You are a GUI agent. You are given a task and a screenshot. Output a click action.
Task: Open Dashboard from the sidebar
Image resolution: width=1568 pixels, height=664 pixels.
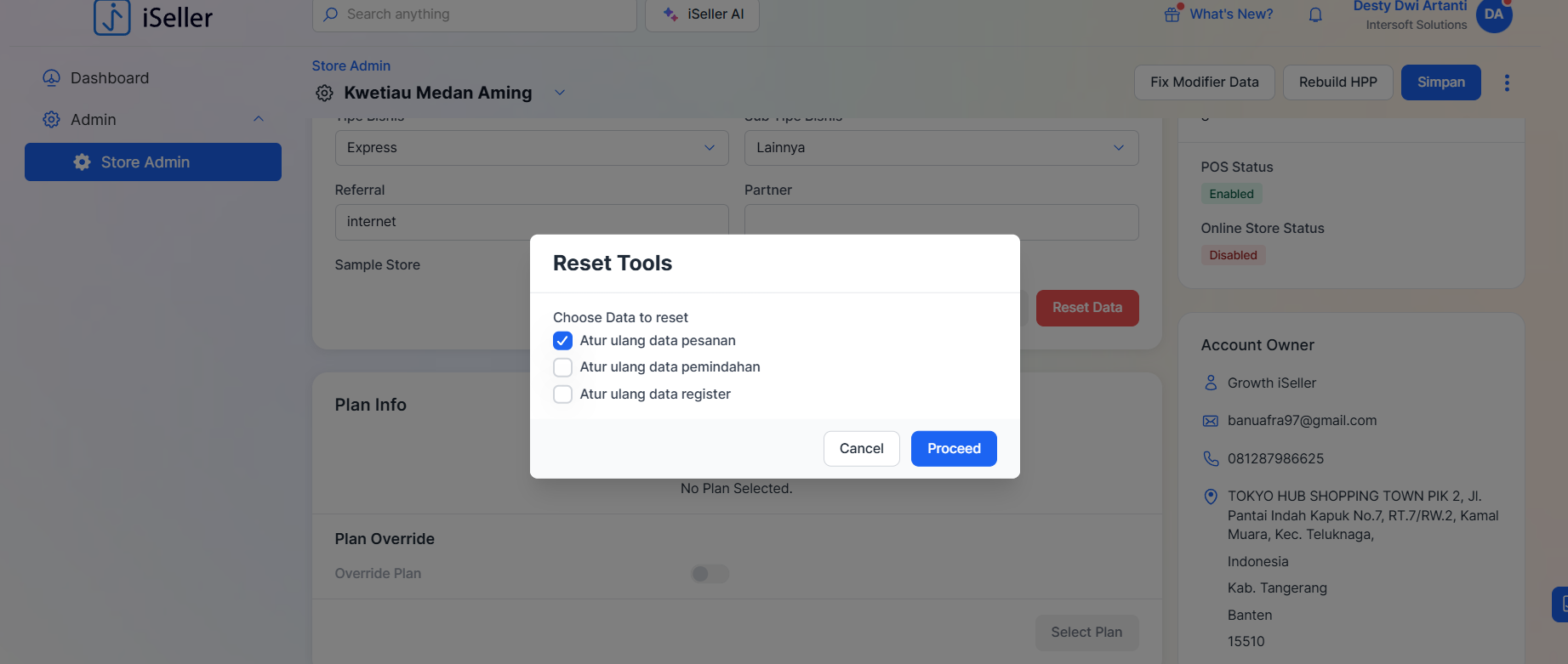[x=110, y=78]
